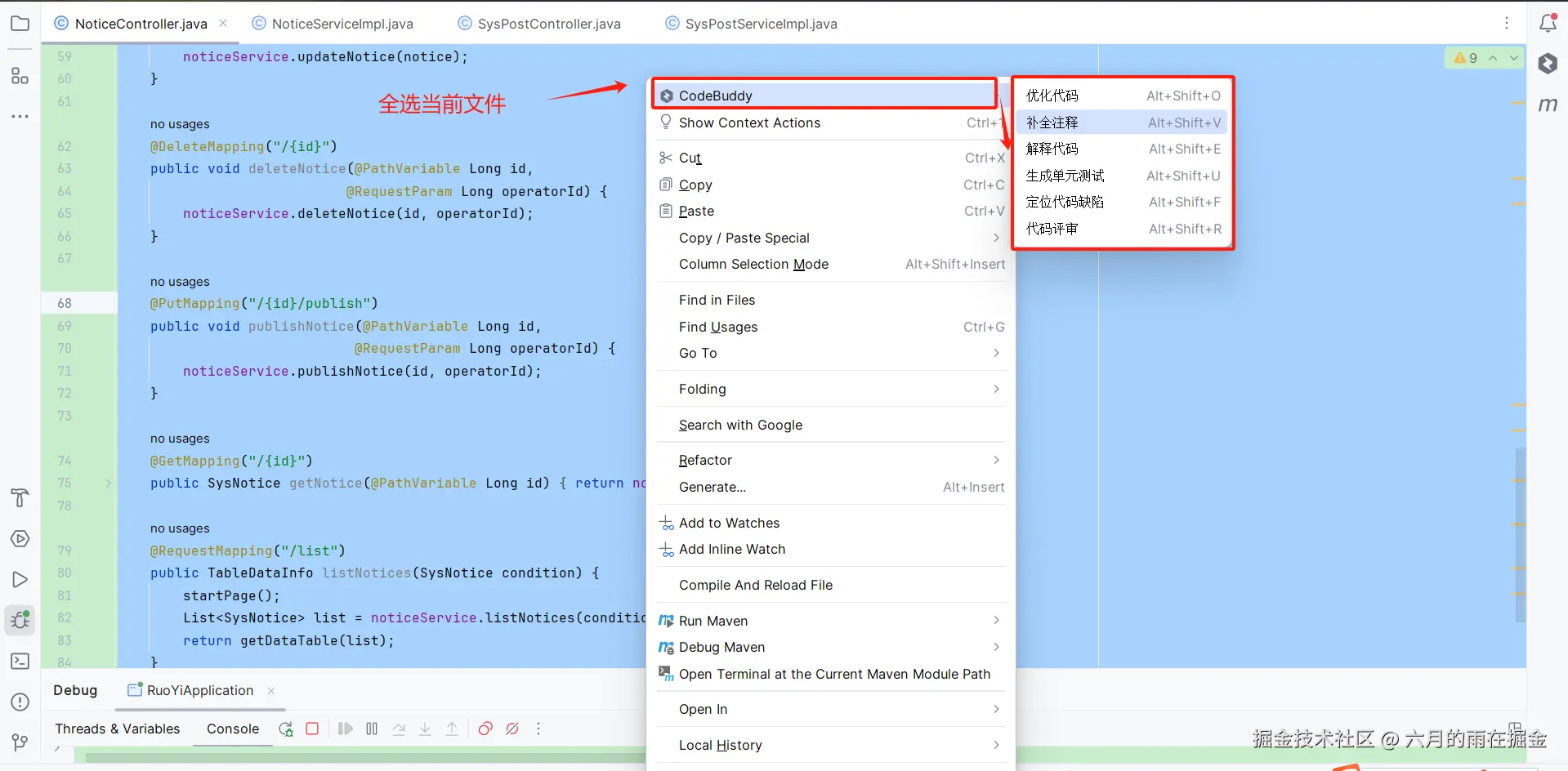
Task: Switch to SysPostServiceImpl.java tab
Action: click(x=752, y=24)
